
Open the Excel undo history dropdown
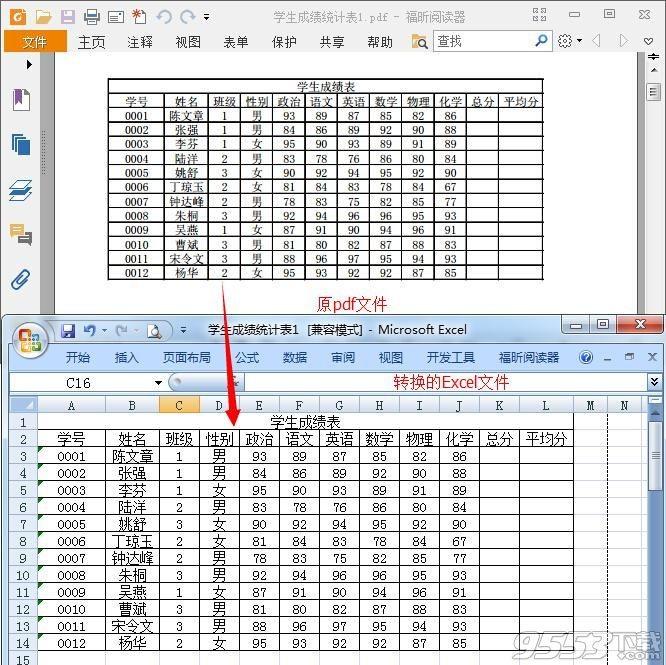pyautogui.click(x=104, y=331)
